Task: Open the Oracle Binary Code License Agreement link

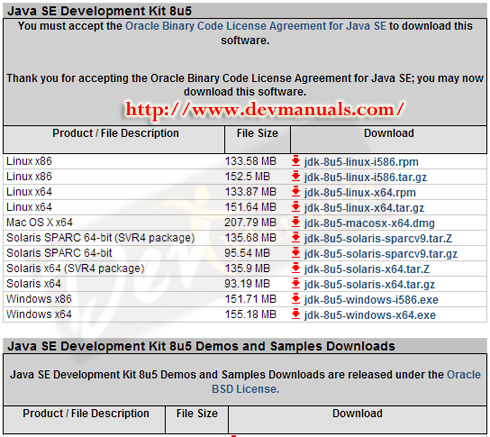Action: pos(256,26)
